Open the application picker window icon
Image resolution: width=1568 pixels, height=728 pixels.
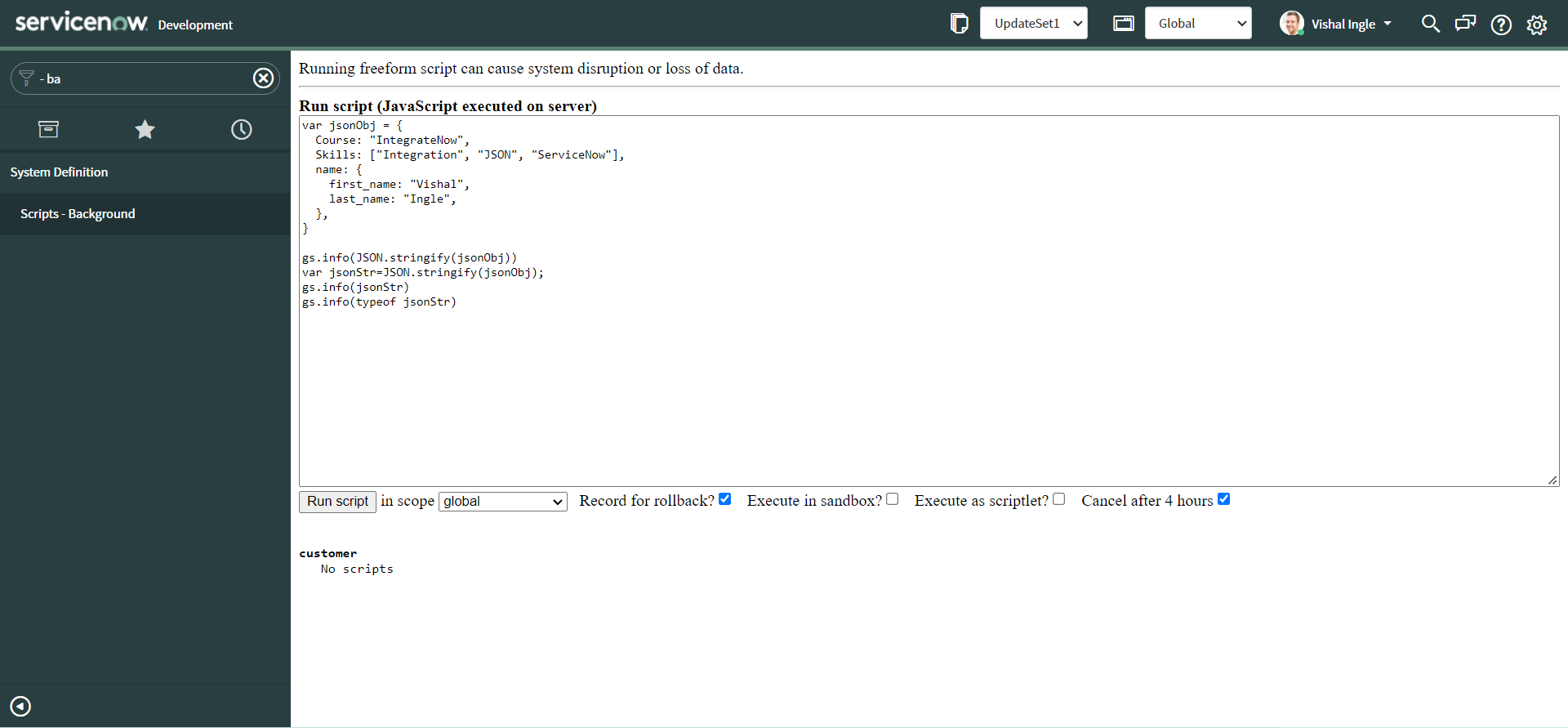coord(1124,24)
